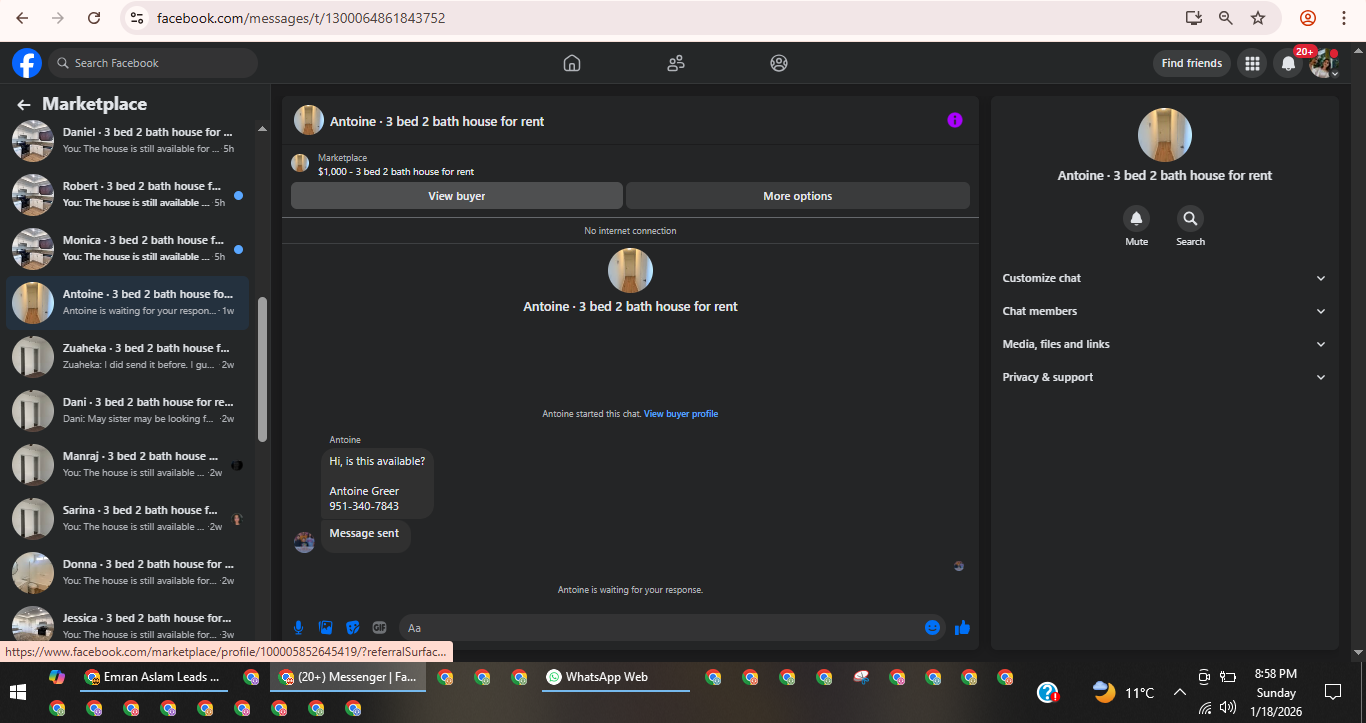The image size is (1366, 723).
Task: Choose a GIF icon
Action: tap(379, 627)
